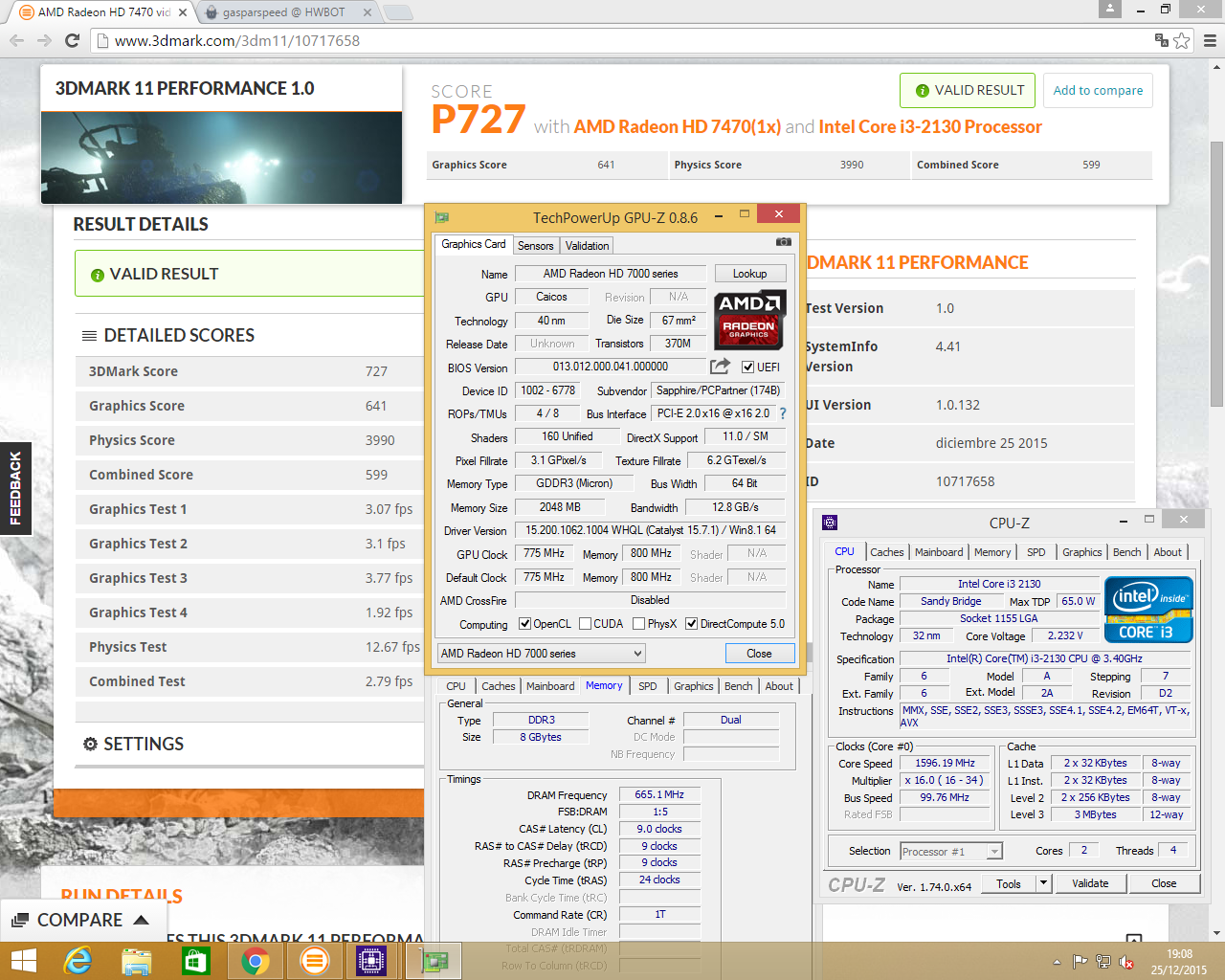1225x980 pixels.
Task: Click Chrome profile avatar icon
Action: (1110, 9)
